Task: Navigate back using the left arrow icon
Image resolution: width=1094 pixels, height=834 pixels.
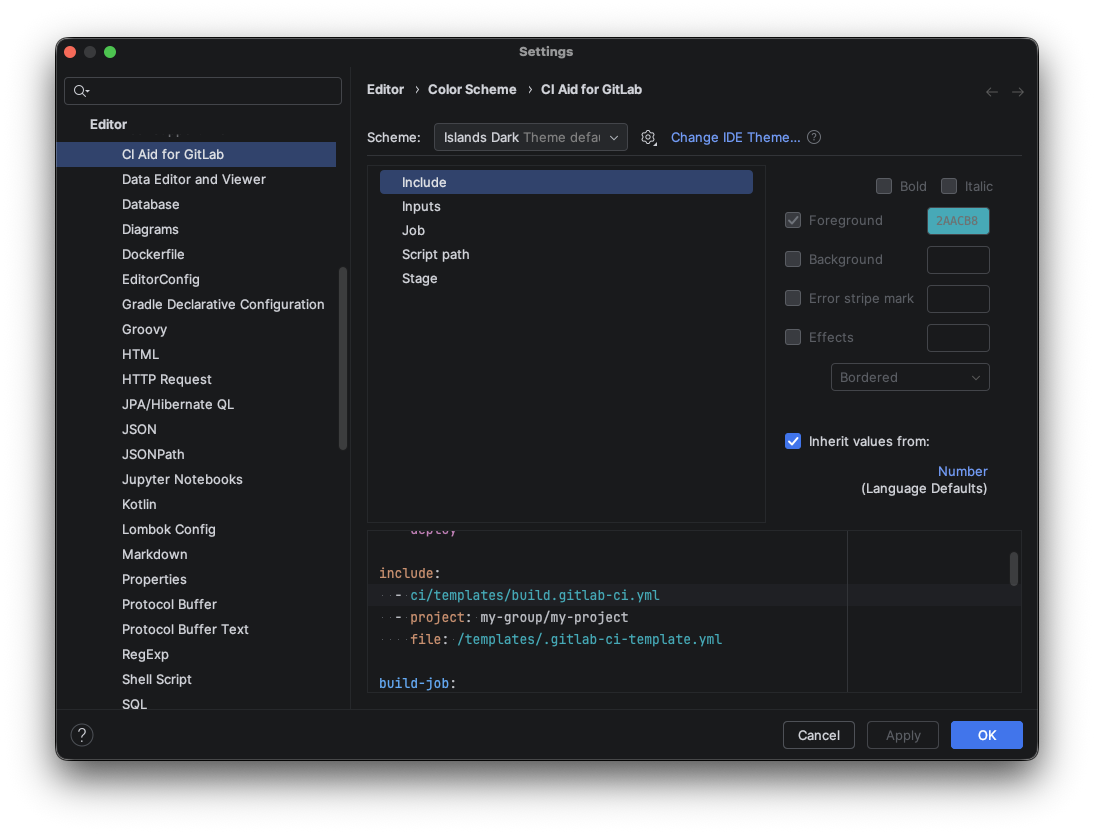Action: point(991,91)
